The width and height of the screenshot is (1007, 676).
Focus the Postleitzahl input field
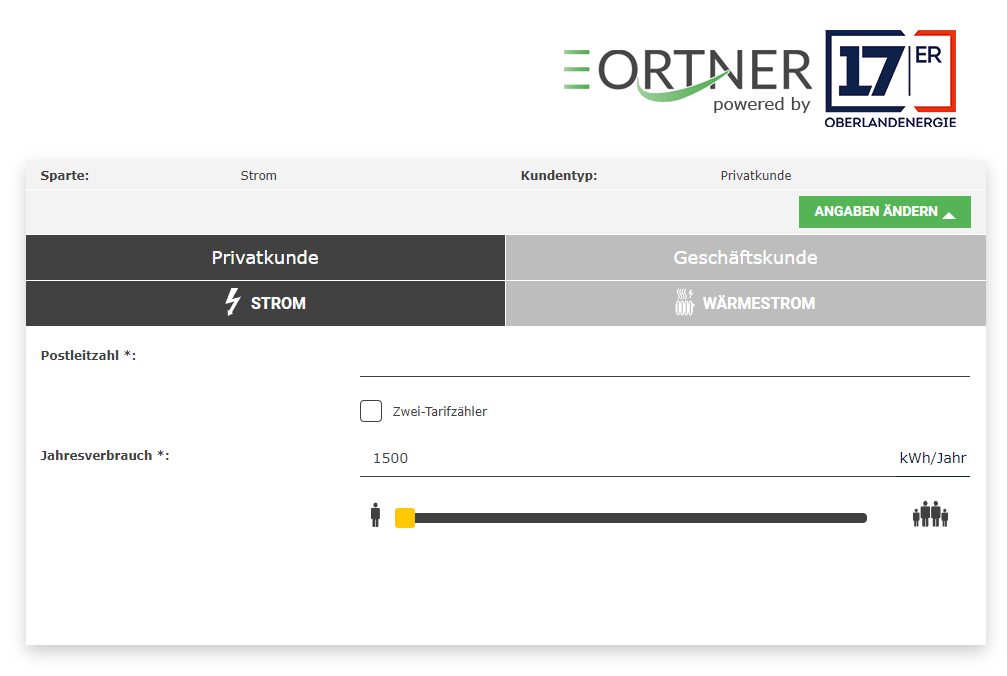click(x=664, y=360)
